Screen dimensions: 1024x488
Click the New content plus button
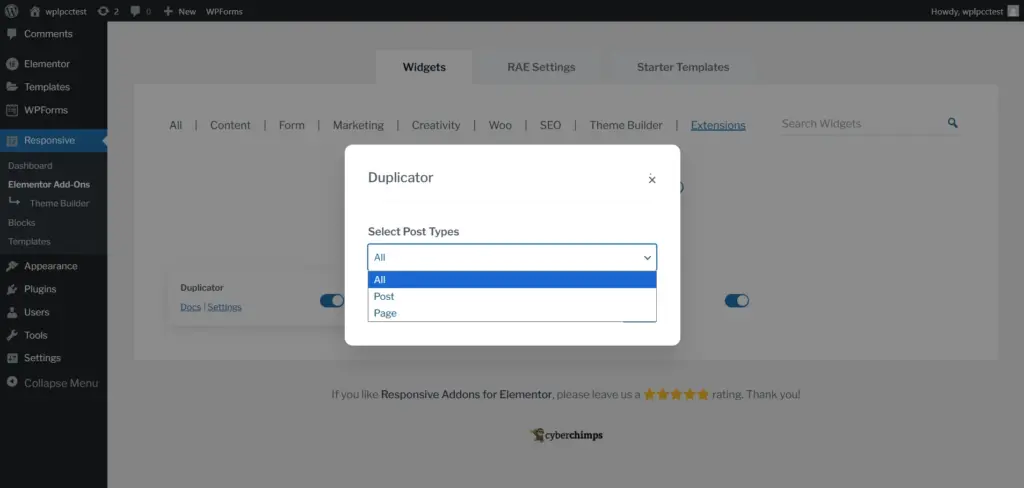180,11
